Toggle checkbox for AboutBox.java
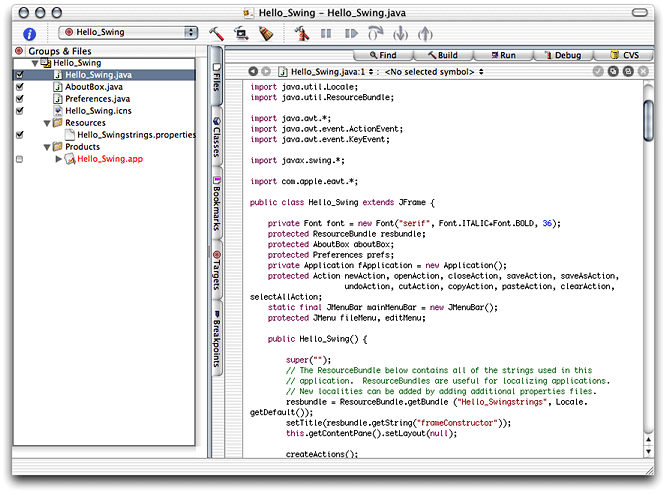 [x=20, y=87]
